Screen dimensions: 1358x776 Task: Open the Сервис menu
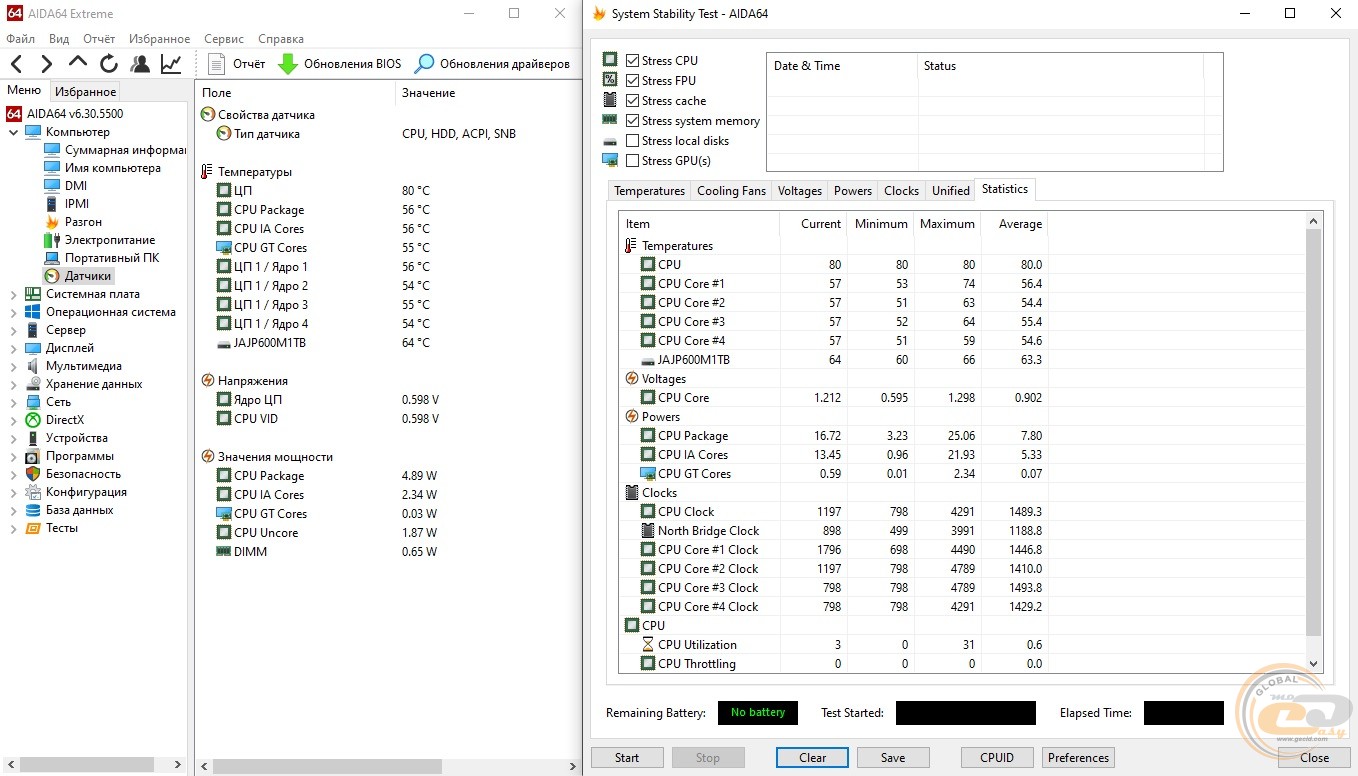(223, 39)
